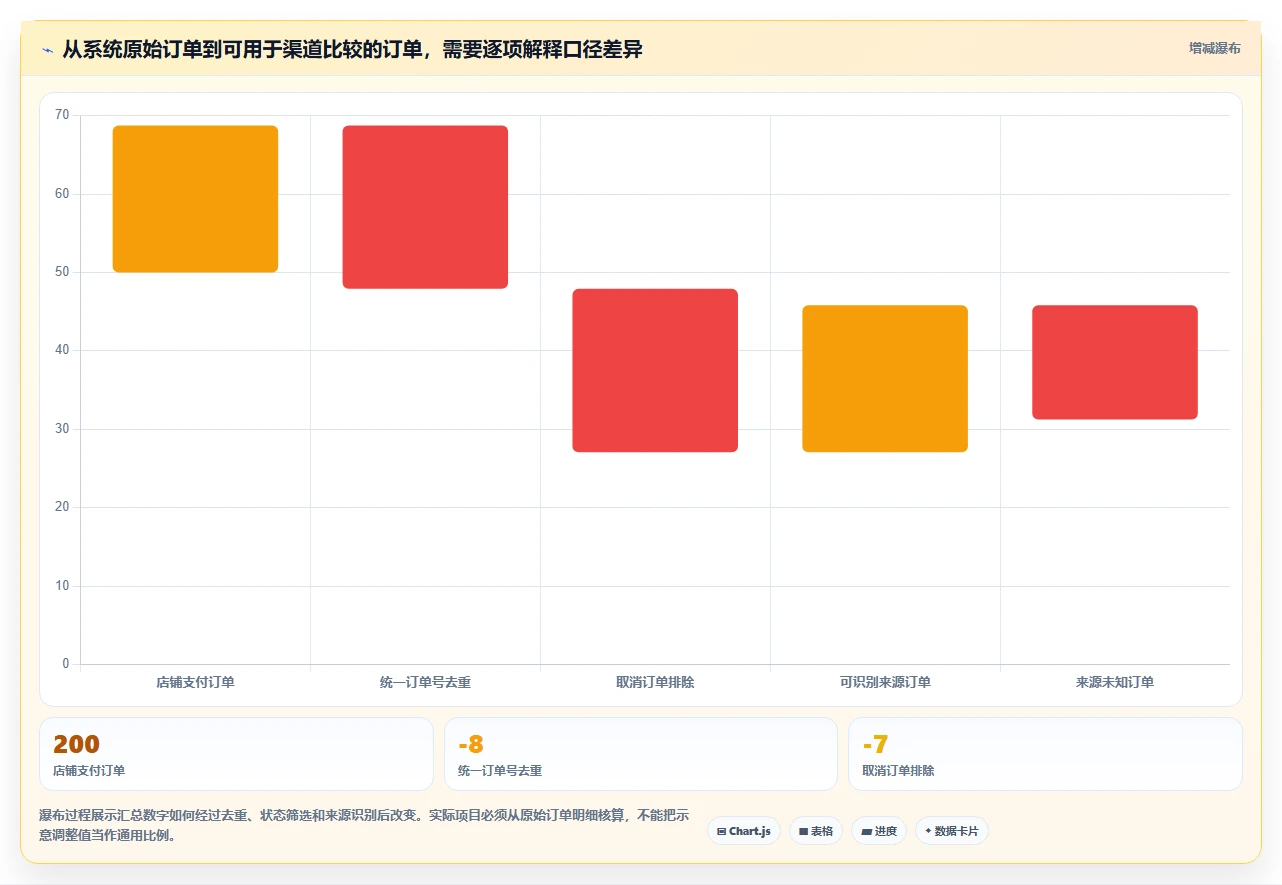
Task: Click the 数据卡片 tag pill
Action: click(952, 831)
